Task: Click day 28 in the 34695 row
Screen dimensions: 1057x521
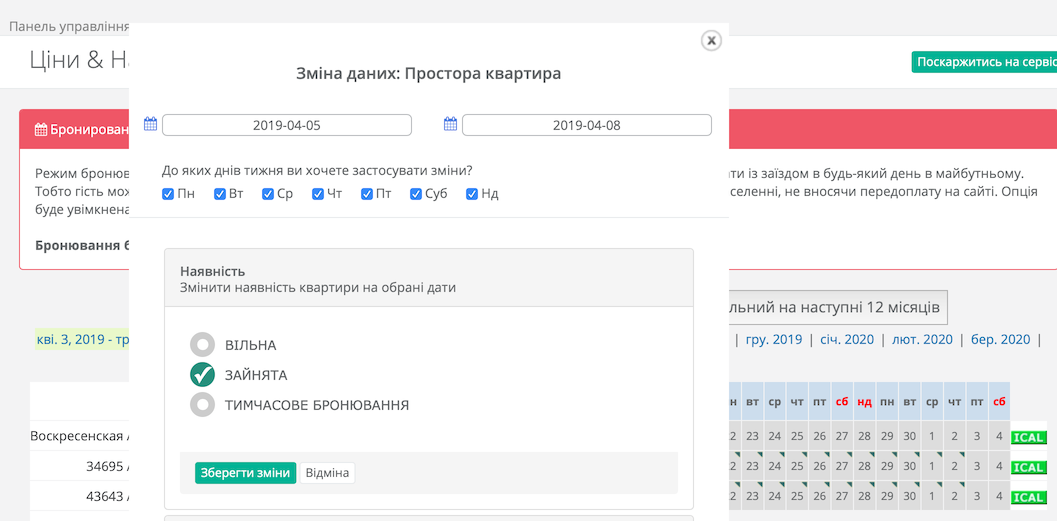Action: pos(864,466)
